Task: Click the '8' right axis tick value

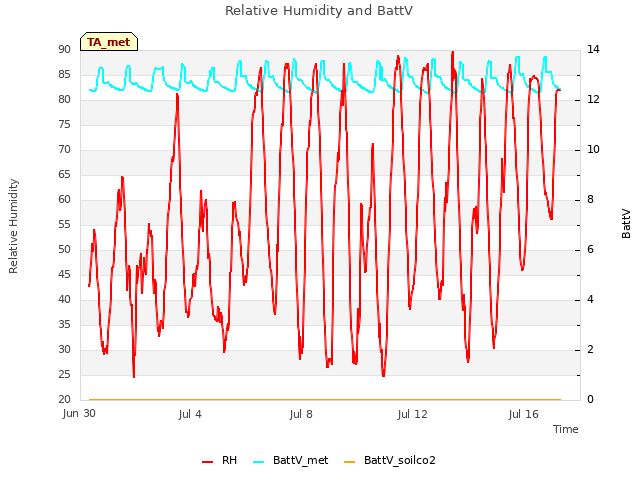Action: click(591, 200)
